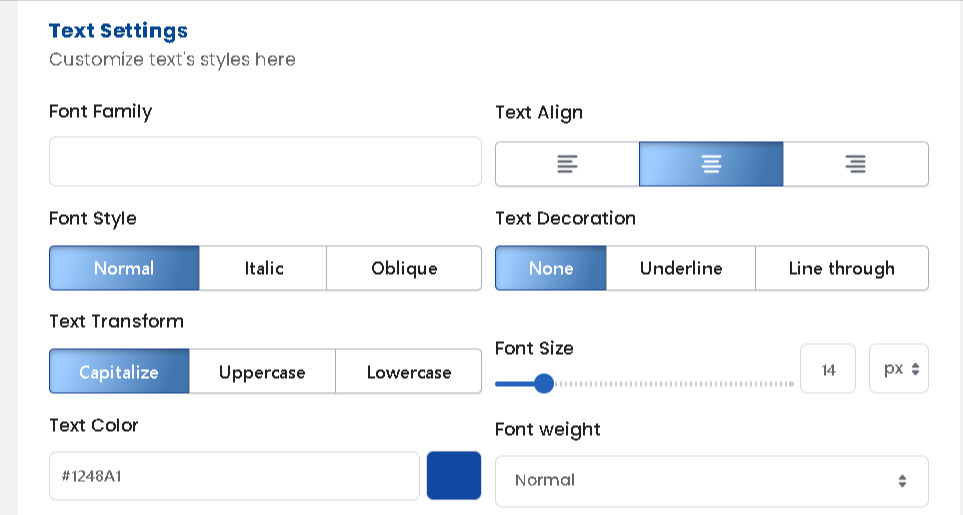Set font style to Italic
Image resolution: width=963 pixels, height=515 pixels.
pyautogui.click(x=263, y=268)
